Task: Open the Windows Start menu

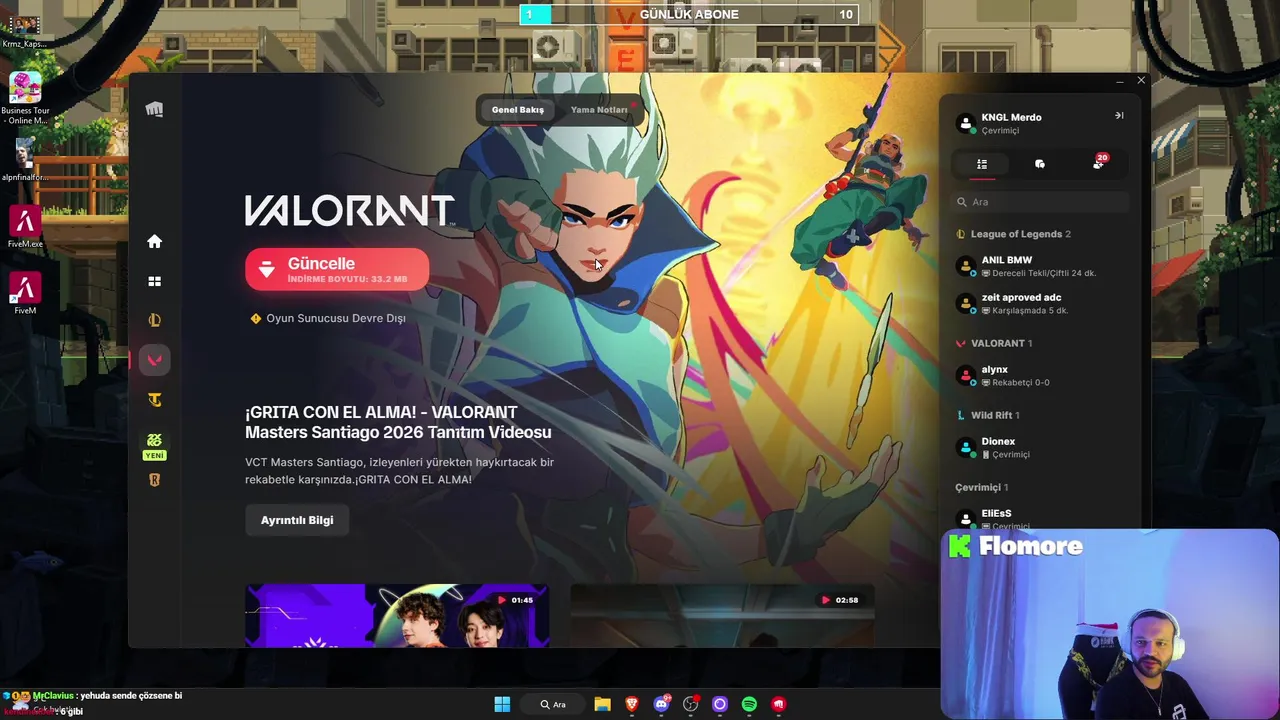Action: tap(502, 704)
